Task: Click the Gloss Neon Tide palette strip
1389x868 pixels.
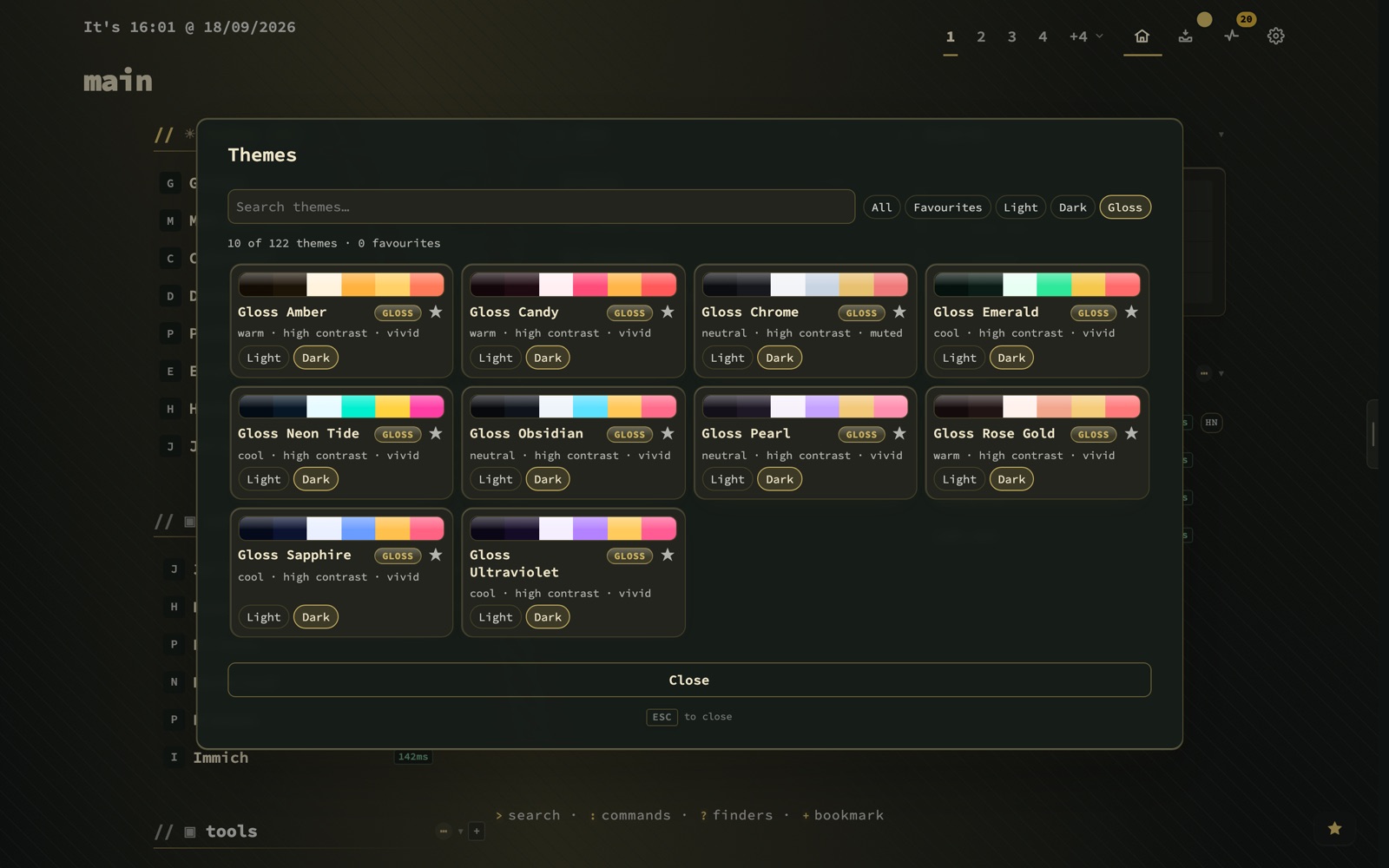Action: tap(341, 406)
